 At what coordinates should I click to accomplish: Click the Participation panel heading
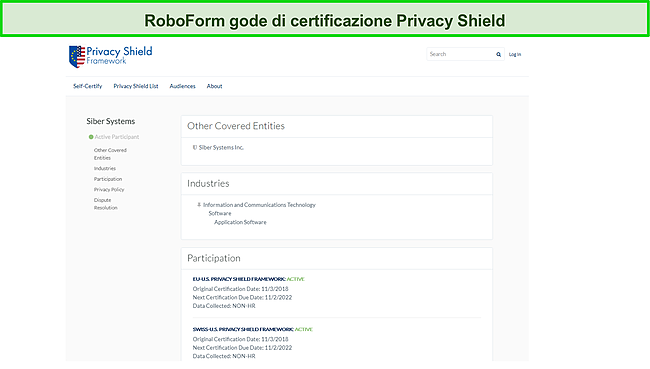click(x=214, y=258)
